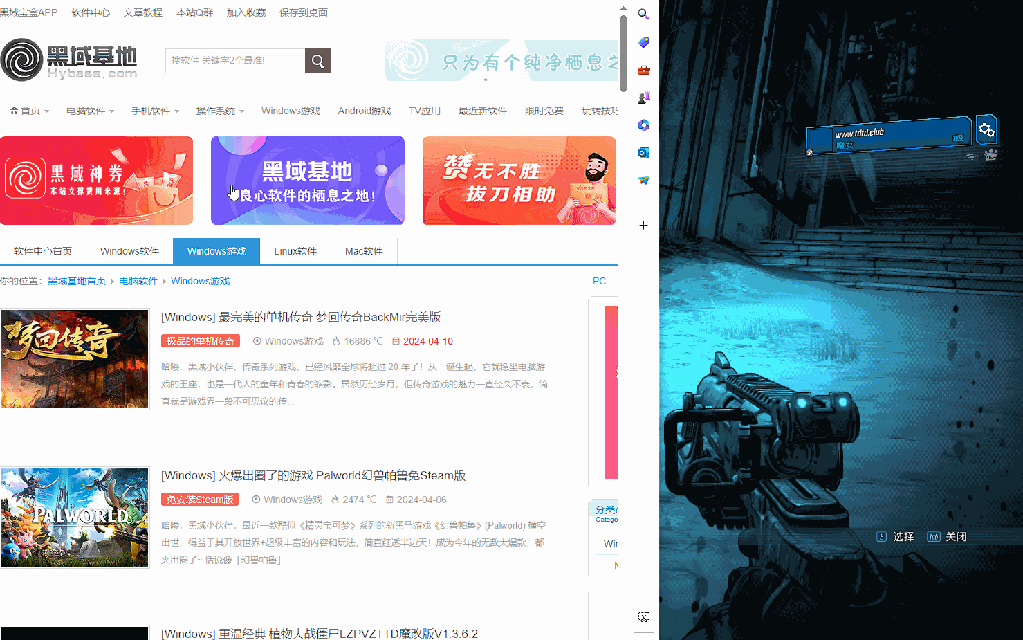Open the Windows游戏 main nav item
The width and height of the screenshot is (1023, 640).
click(290, 111)
